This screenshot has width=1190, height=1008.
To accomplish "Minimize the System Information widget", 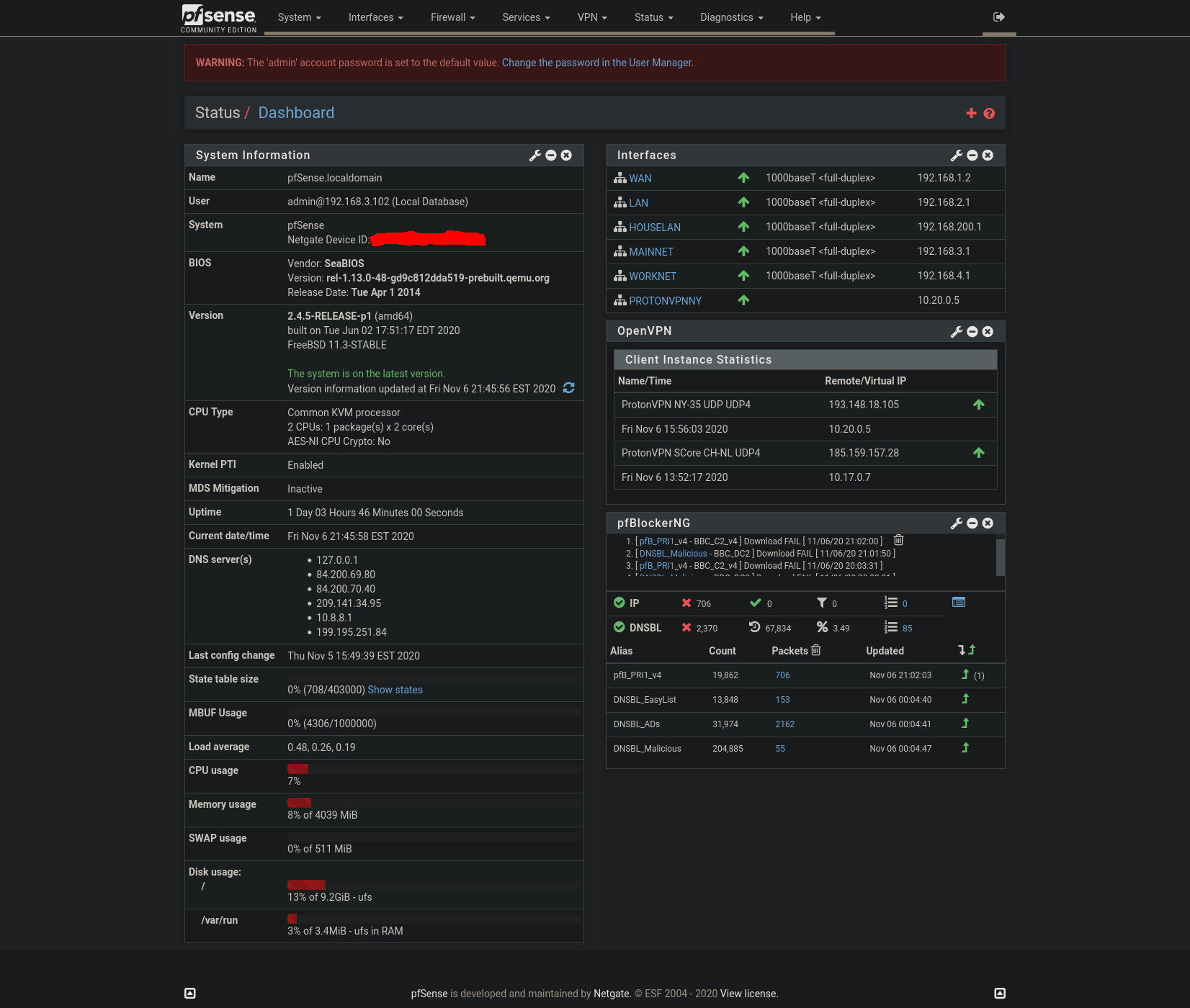I will pyautogui.click(x=551, y=156).
